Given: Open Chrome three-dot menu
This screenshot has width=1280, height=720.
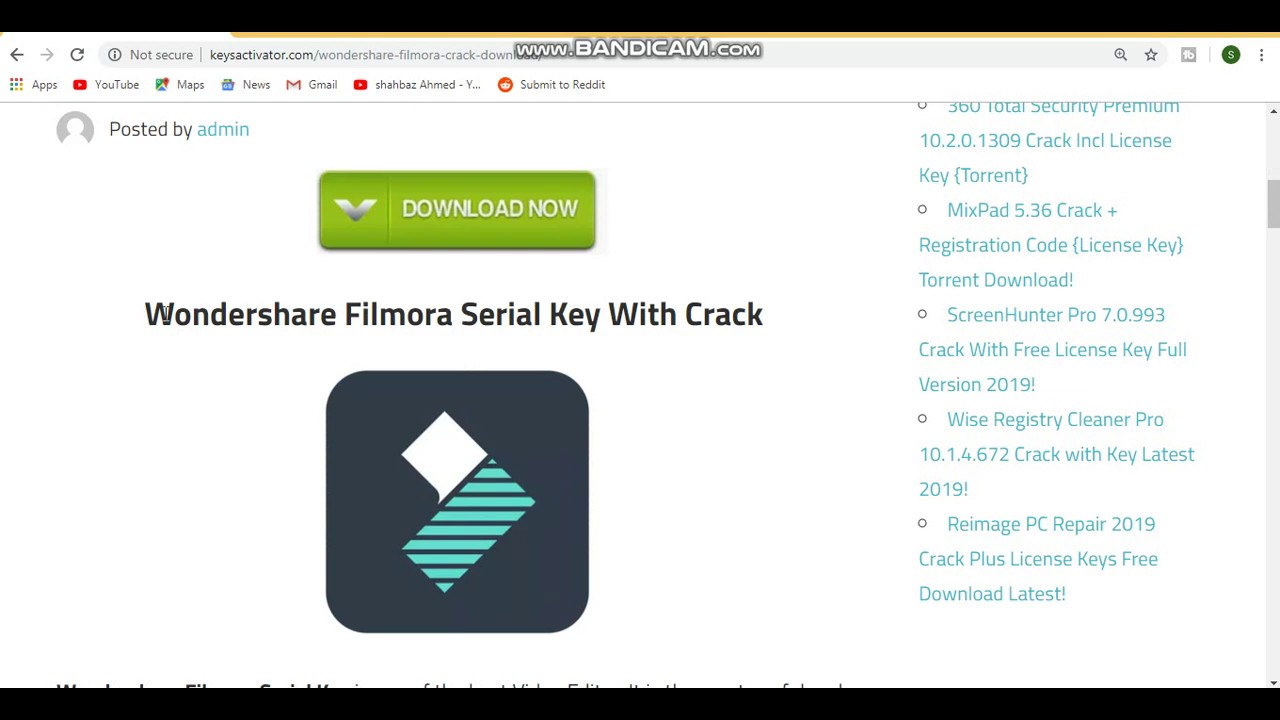Looking at the screenshot, I should click(1262, 55).
